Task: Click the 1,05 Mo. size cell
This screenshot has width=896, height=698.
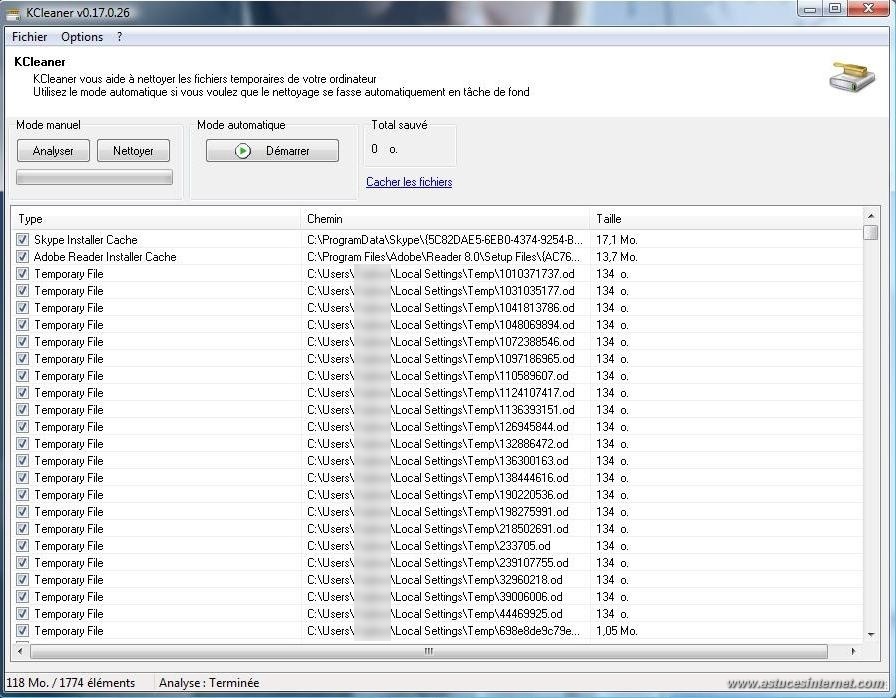Action: [617, 631]
